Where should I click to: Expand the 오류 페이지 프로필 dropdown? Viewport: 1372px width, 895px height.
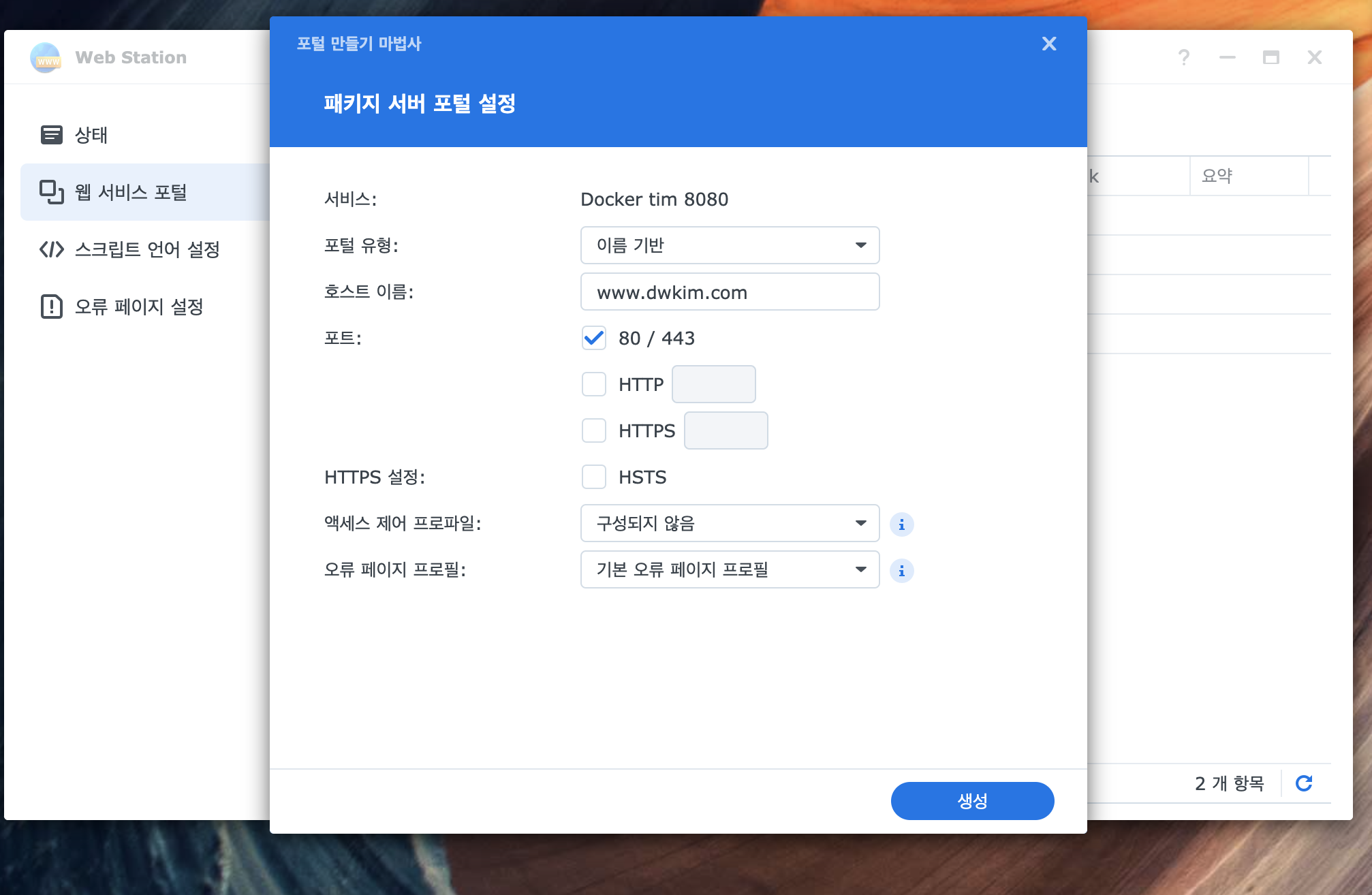[x=730, y=569]
